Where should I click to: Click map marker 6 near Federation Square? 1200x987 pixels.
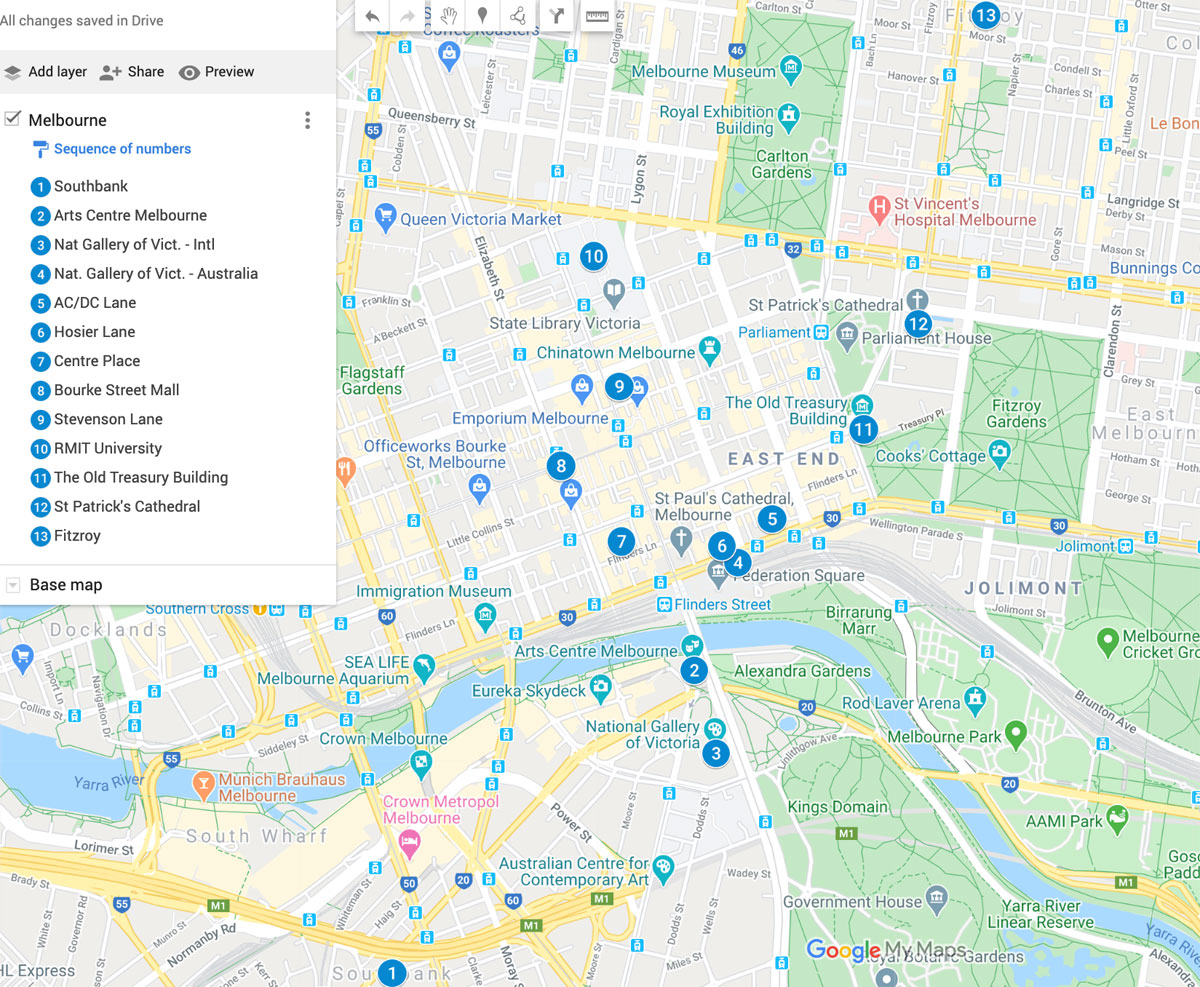point(721,546)
